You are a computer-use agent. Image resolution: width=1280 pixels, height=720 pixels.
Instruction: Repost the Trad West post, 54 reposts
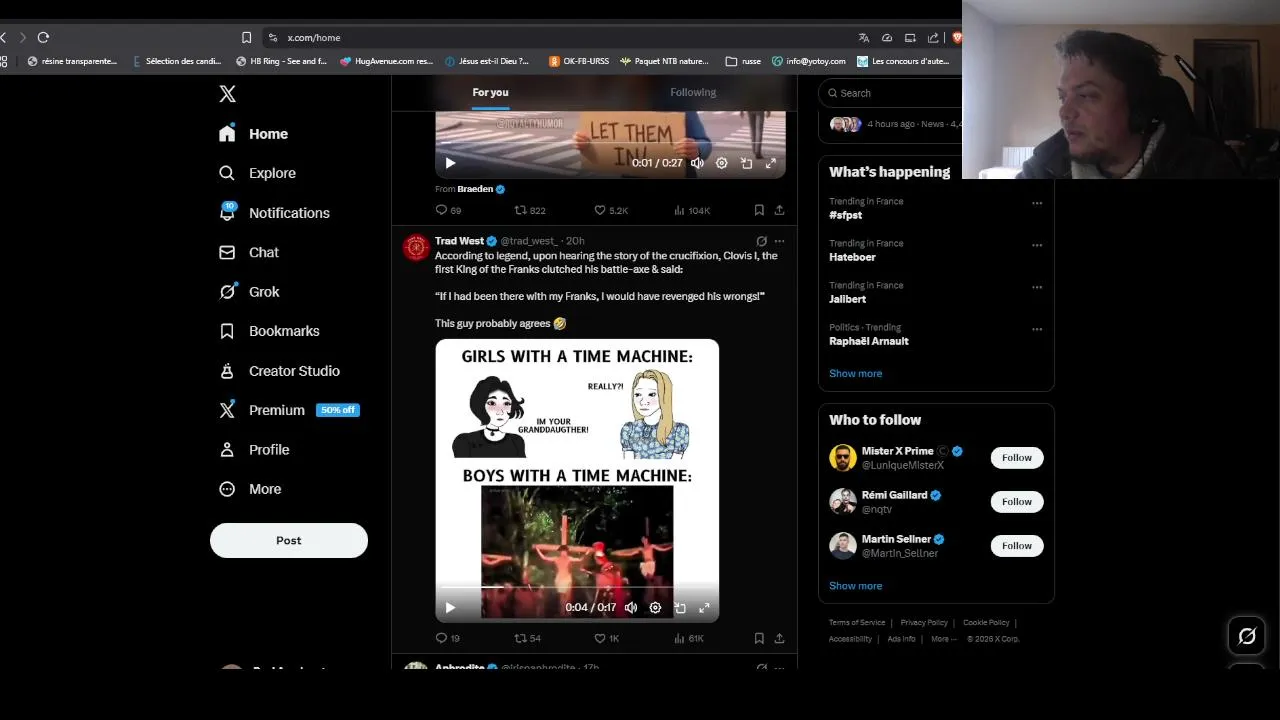pos(527,638)
